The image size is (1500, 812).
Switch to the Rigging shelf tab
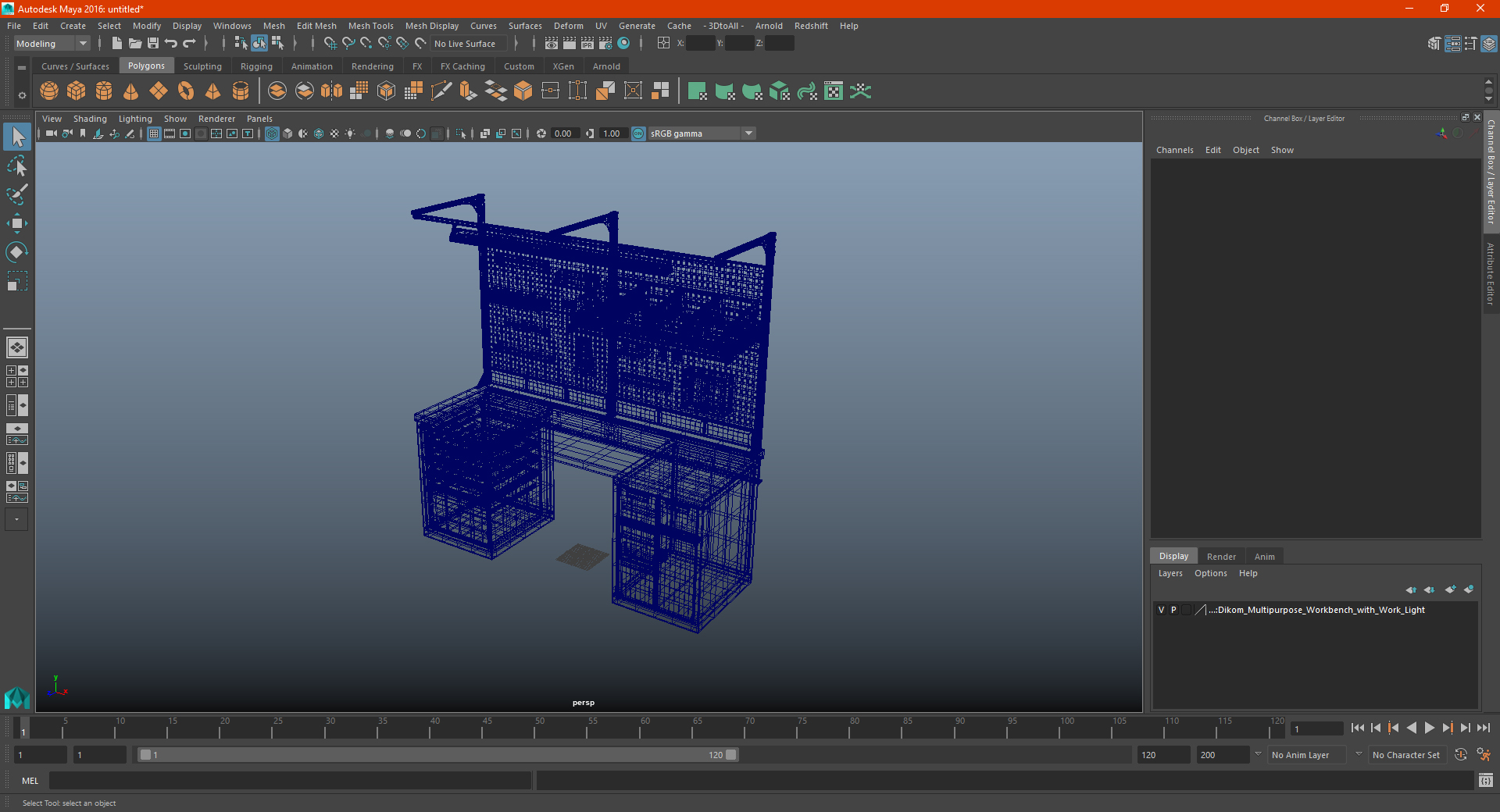click(256, 66)
